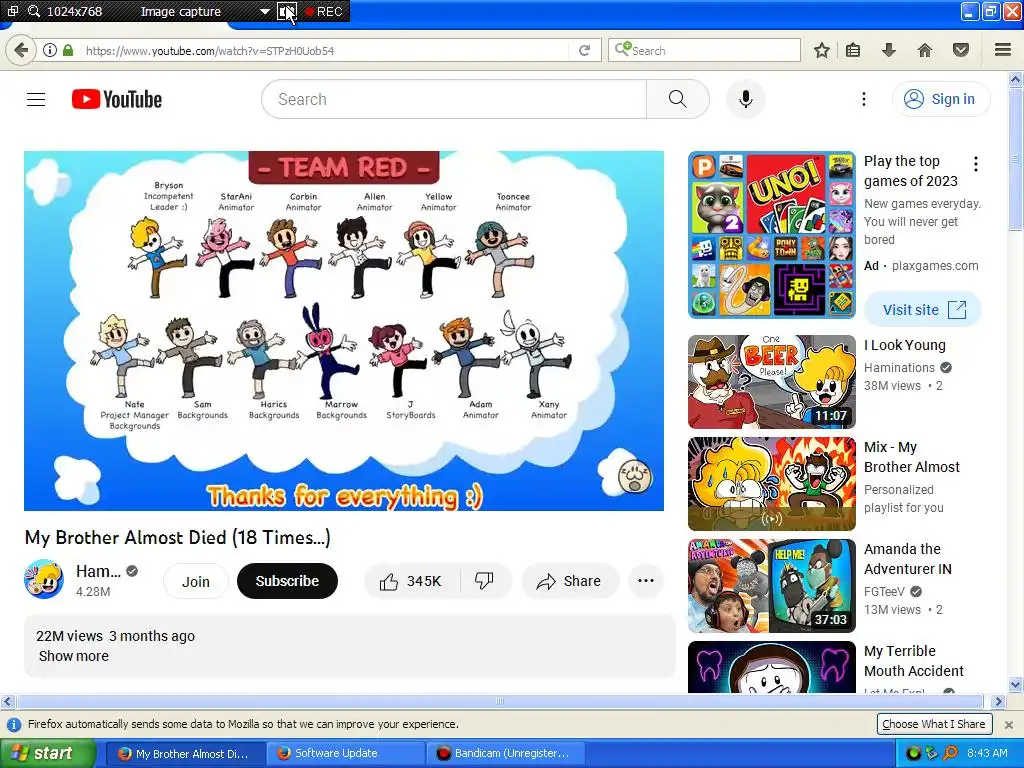Click the video player frame
This screenshot has width=1024, height=768.
click(x=344, y=331)
